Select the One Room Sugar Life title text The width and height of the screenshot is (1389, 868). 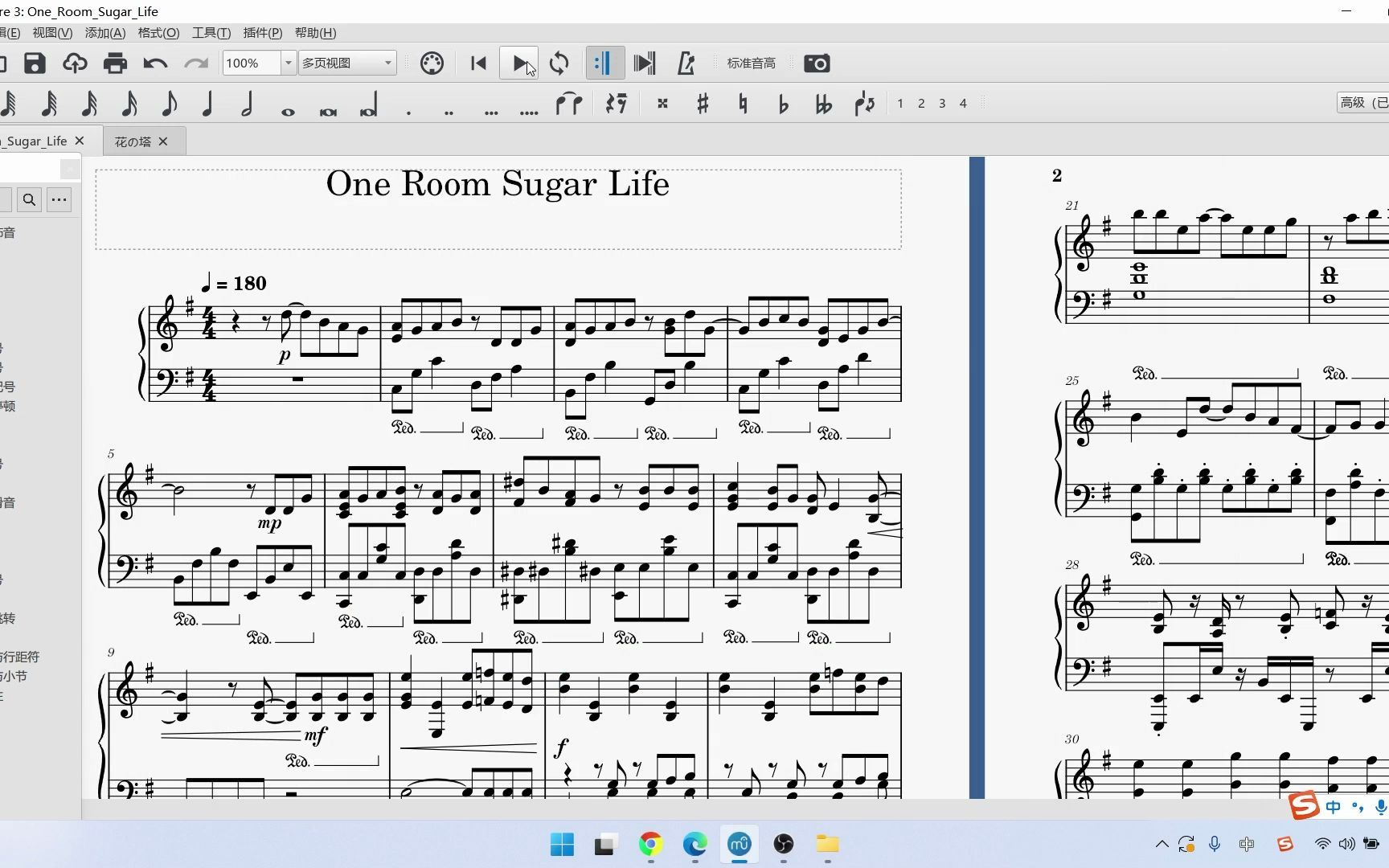click(498, 184)
